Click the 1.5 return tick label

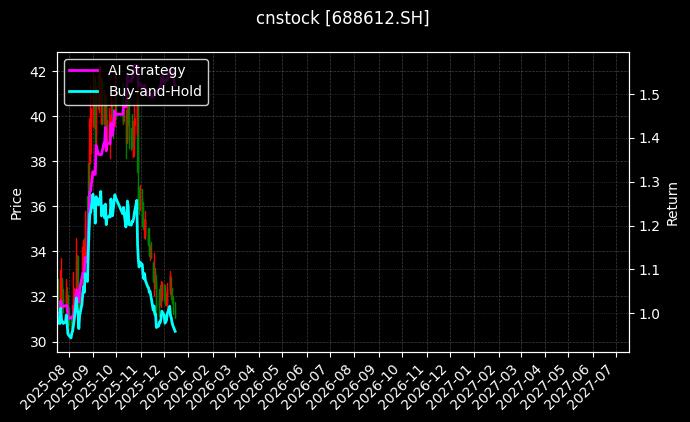pos(649,95)
